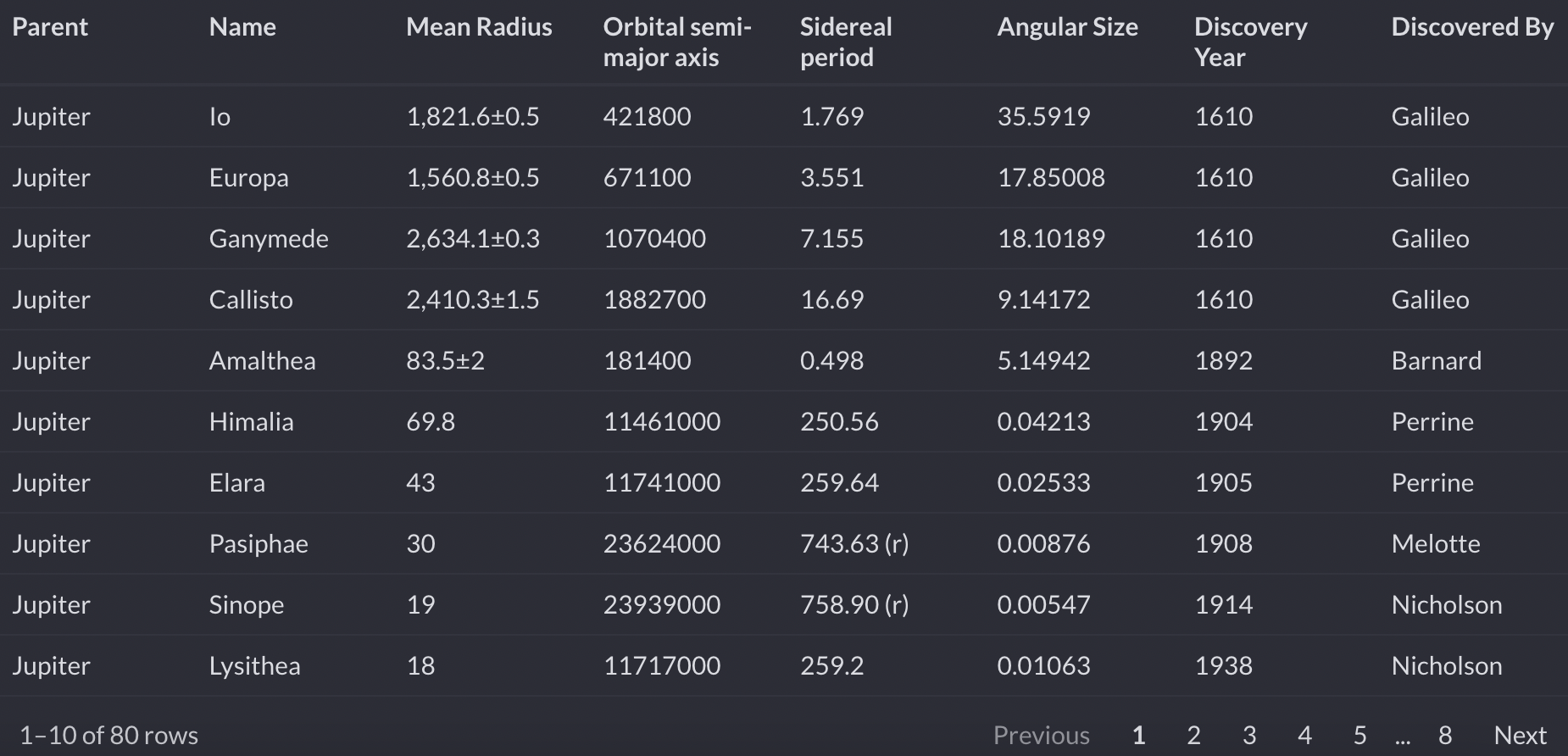Click the Discovered By column header

tap(1472, 27)
